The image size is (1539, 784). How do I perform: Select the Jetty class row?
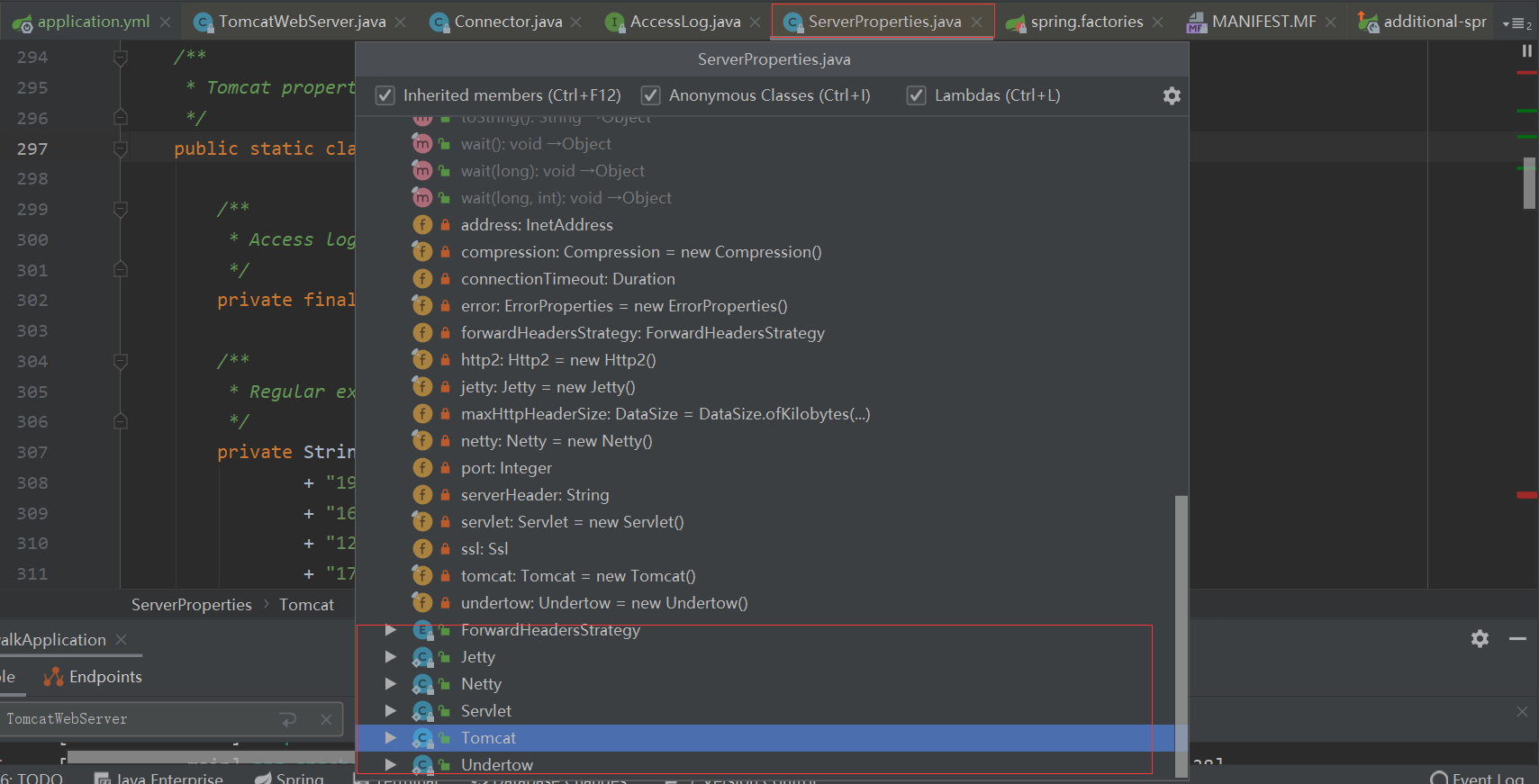click(765, 657)
